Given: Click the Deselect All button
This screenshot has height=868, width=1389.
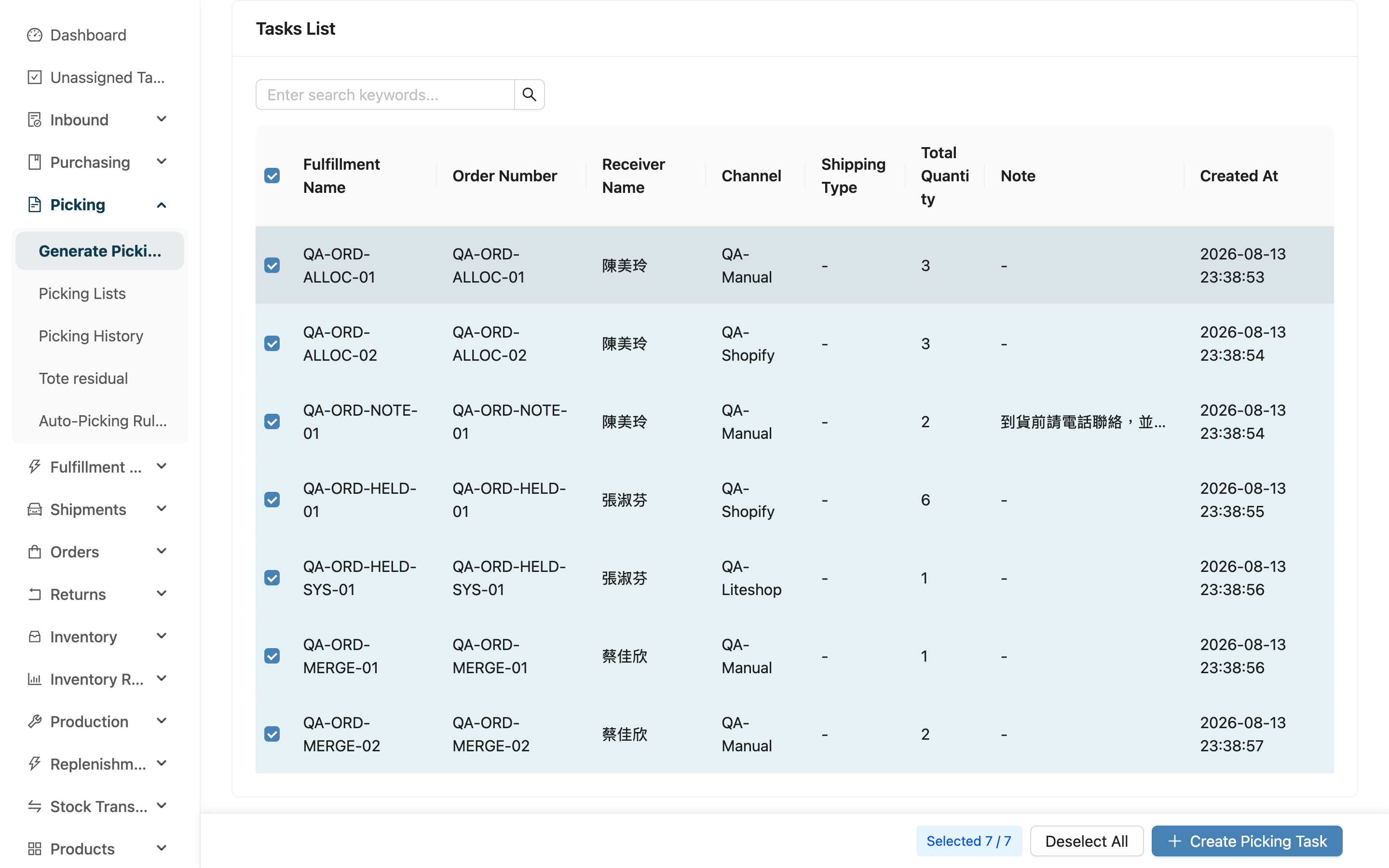Looking at the screenshot, I should (1087, 841).
